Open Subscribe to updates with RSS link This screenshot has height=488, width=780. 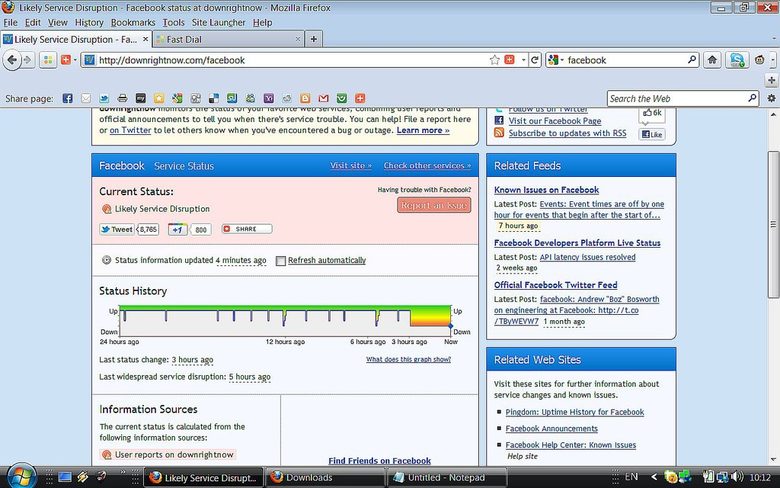pyautogui.click(x=567, y=133)
